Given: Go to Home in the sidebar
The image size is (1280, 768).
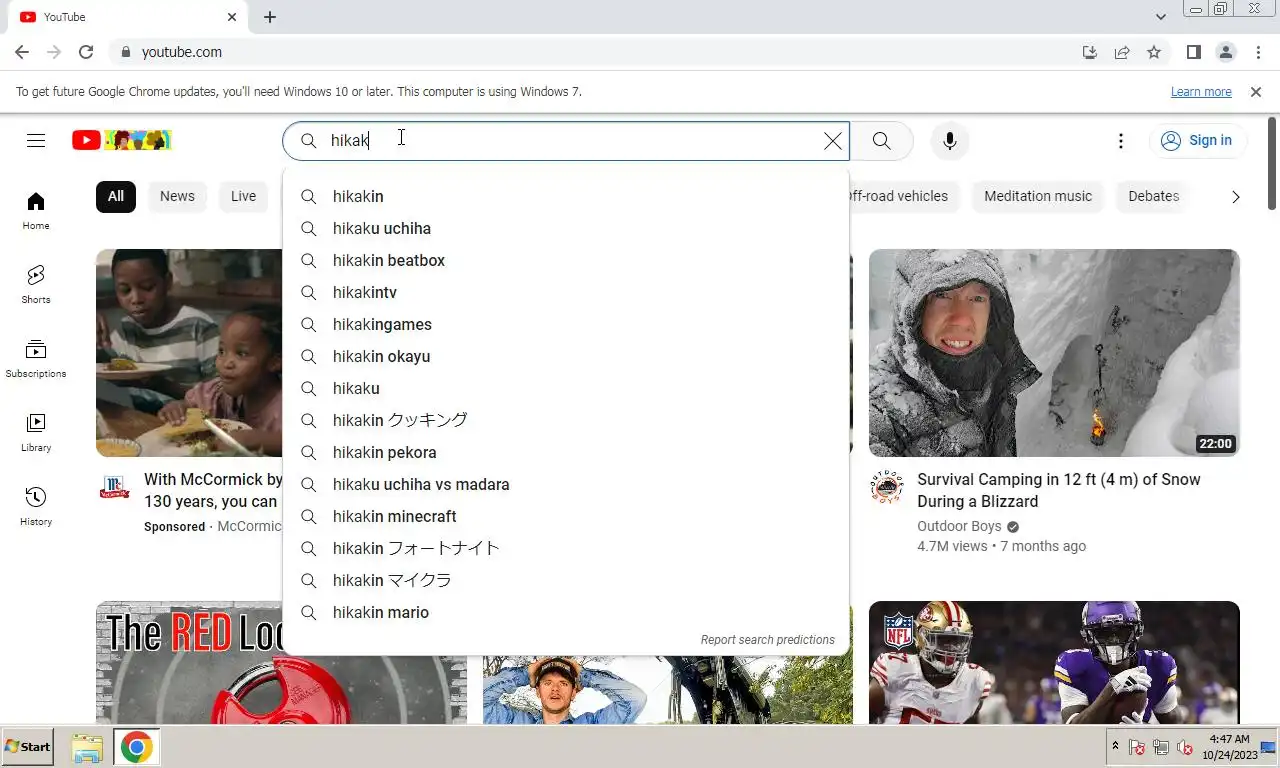Looking at the screenshot, I should point(36,210).
